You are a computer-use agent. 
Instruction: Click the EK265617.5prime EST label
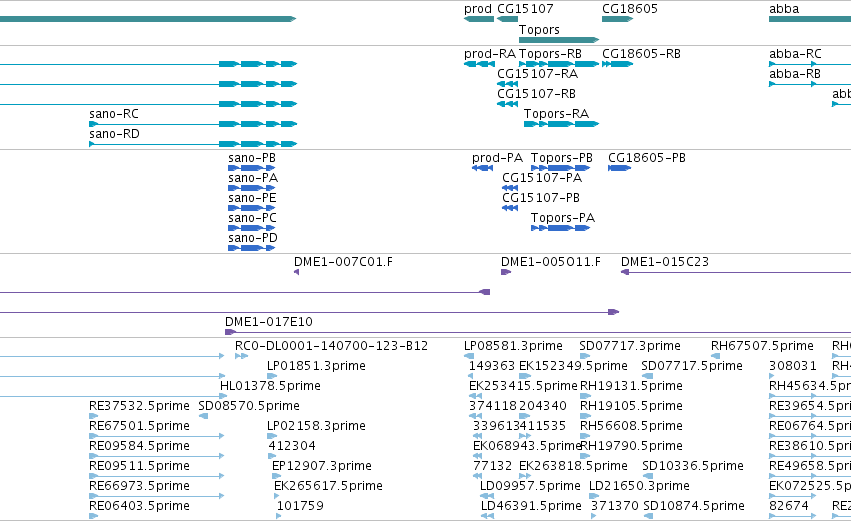(328, 487)
